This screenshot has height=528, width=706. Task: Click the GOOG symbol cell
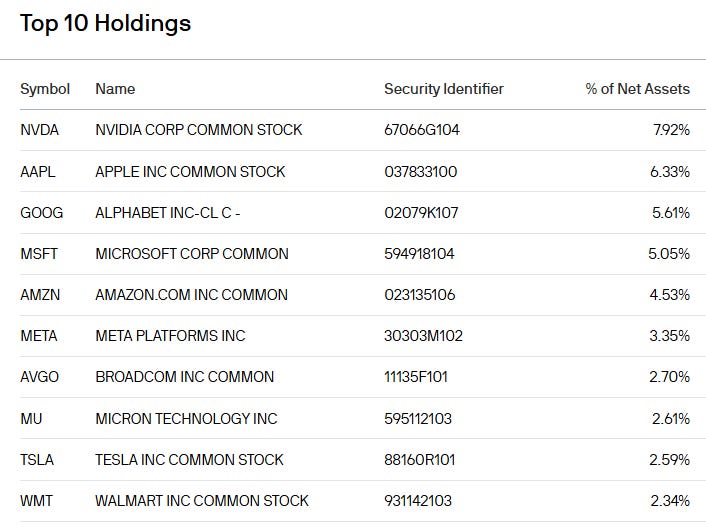41,213
